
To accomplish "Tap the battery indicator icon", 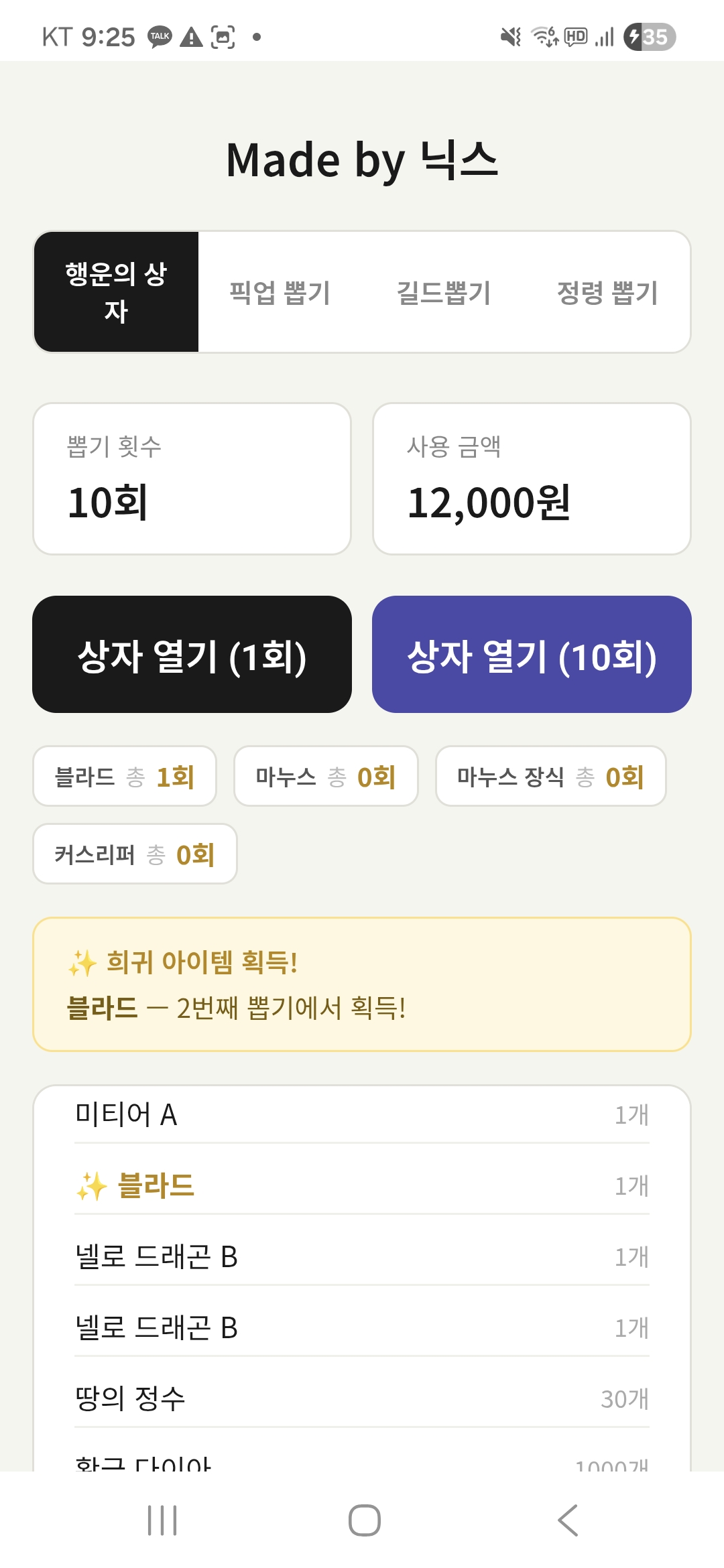I will 649,37.
